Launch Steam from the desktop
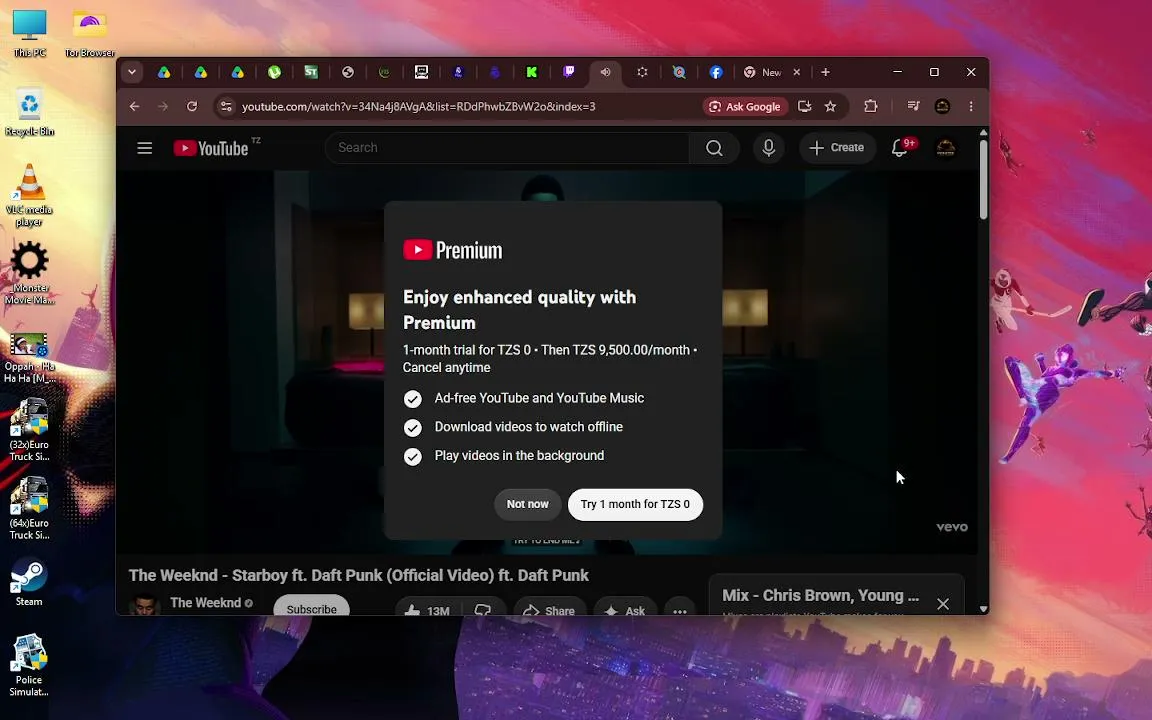Image resolution: width=1152 pixels, height=720 pixels. point(29,583)
